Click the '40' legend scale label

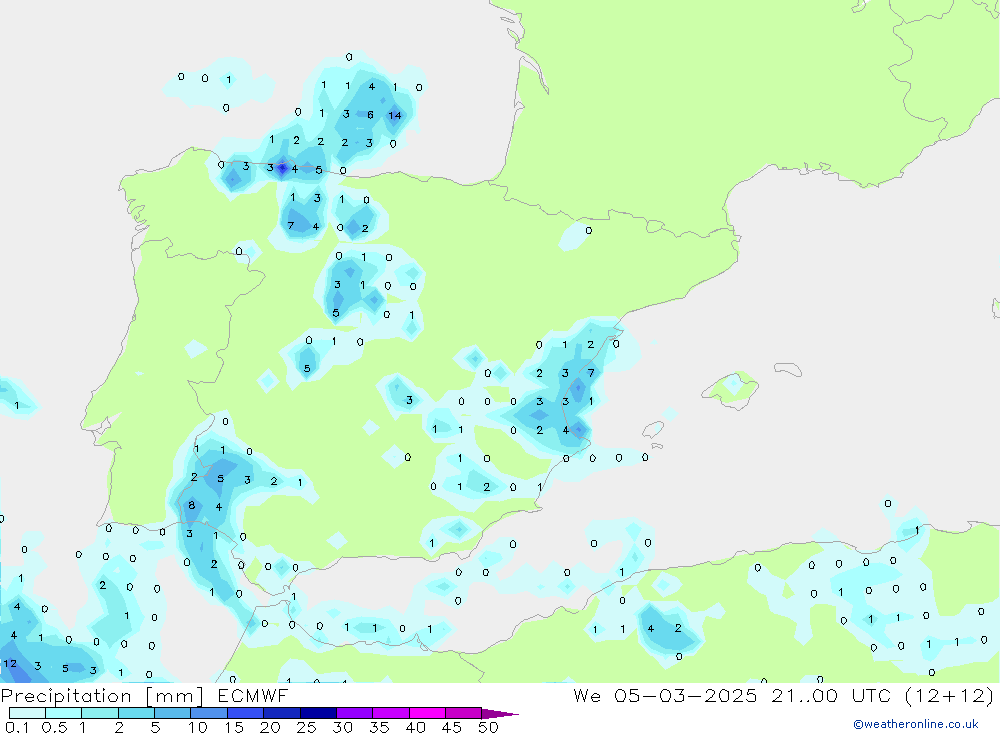pos(415,727)
